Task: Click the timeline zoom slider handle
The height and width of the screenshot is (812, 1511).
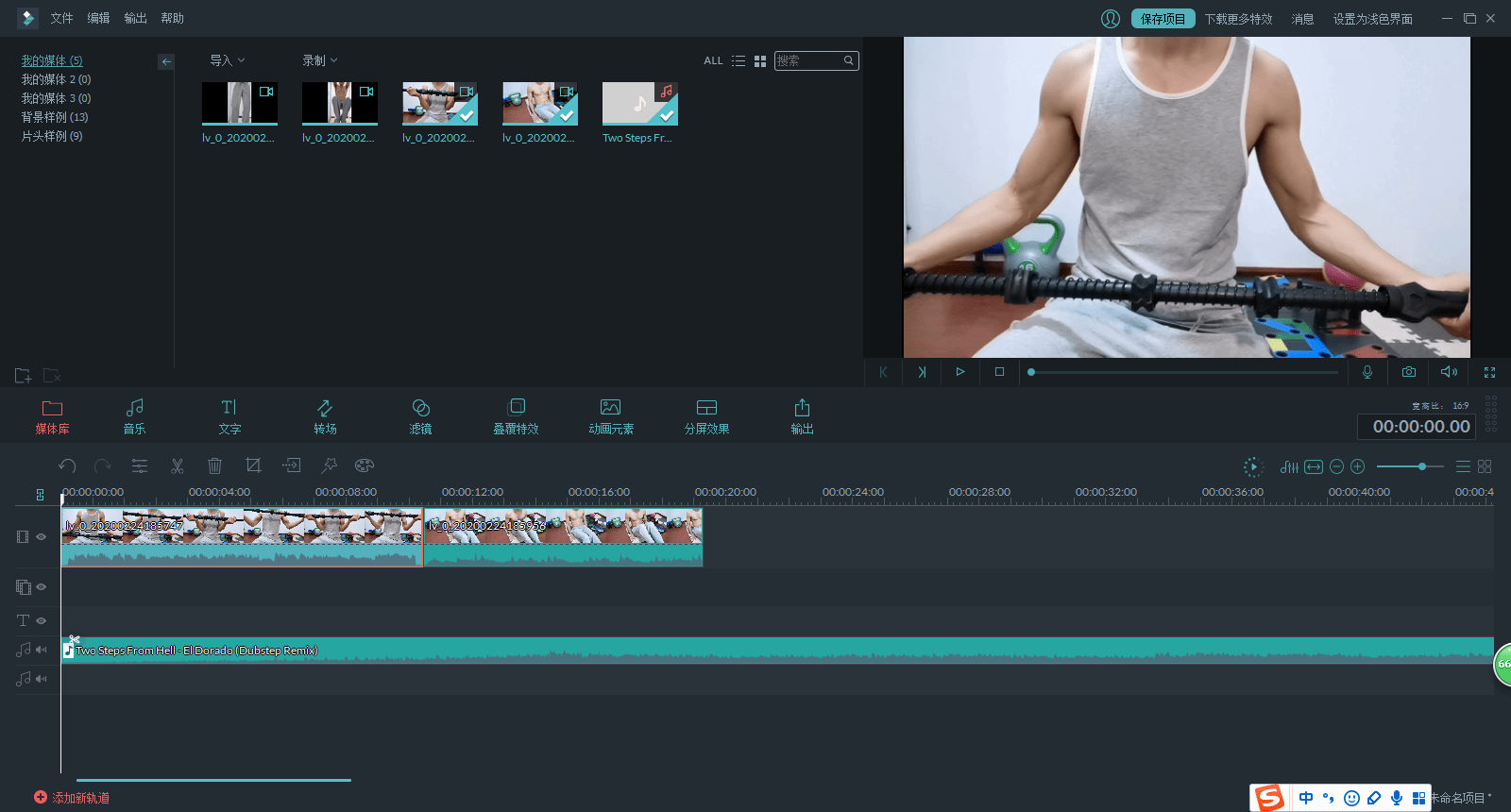Action: point(1422,466)
